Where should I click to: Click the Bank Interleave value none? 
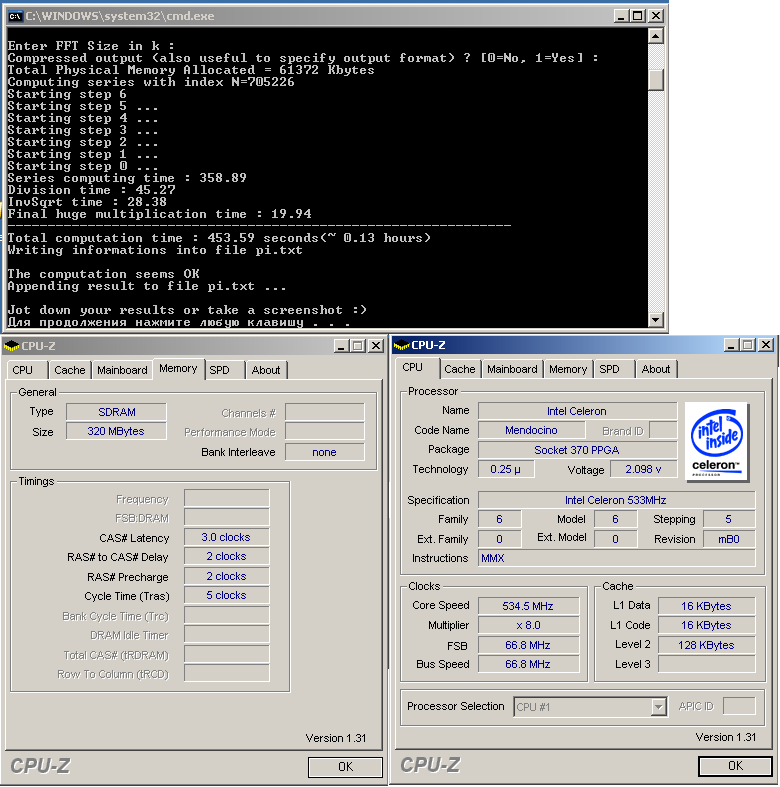(x=324, y=452)
